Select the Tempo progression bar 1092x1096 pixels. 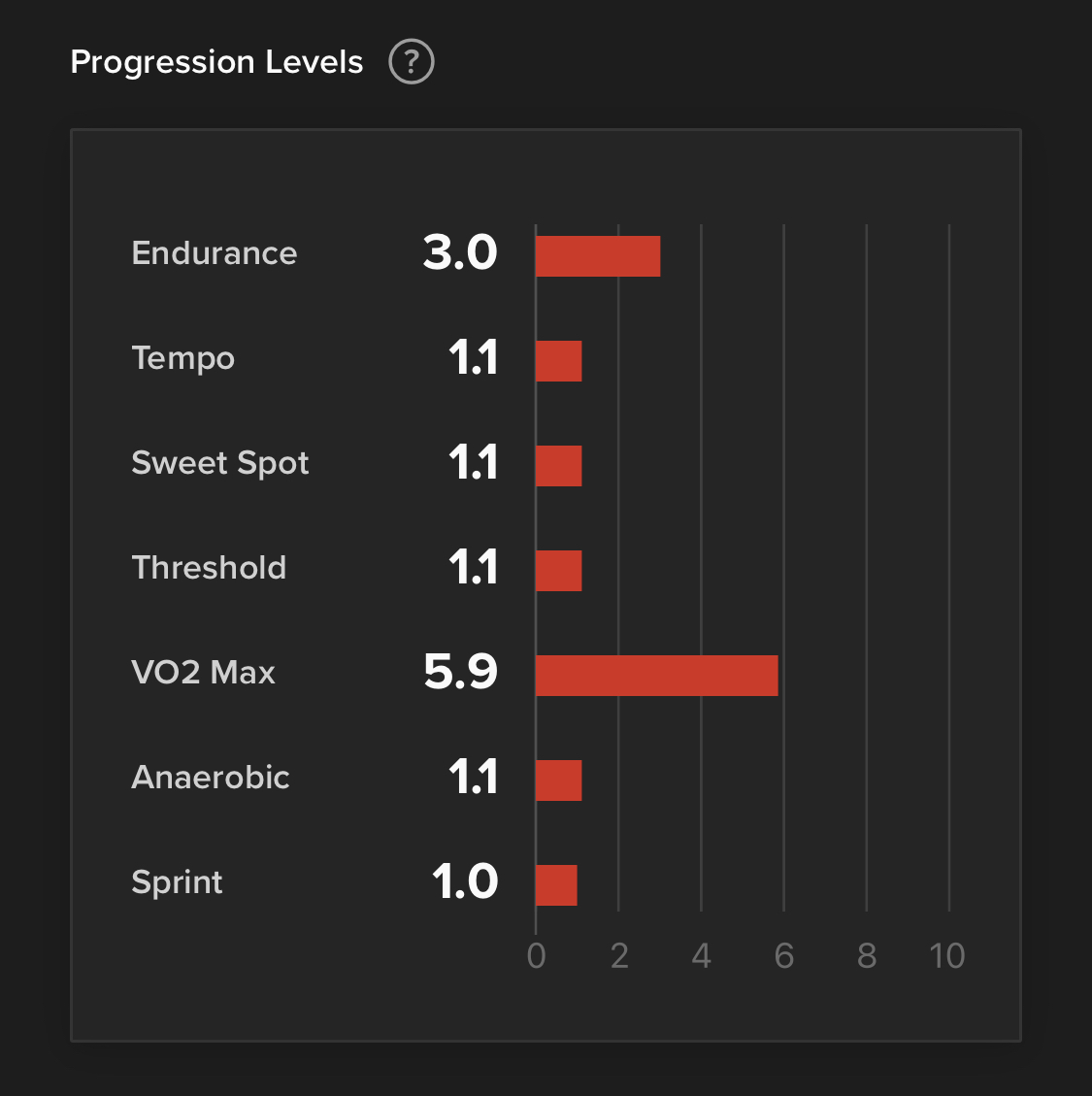coord(558,361)
